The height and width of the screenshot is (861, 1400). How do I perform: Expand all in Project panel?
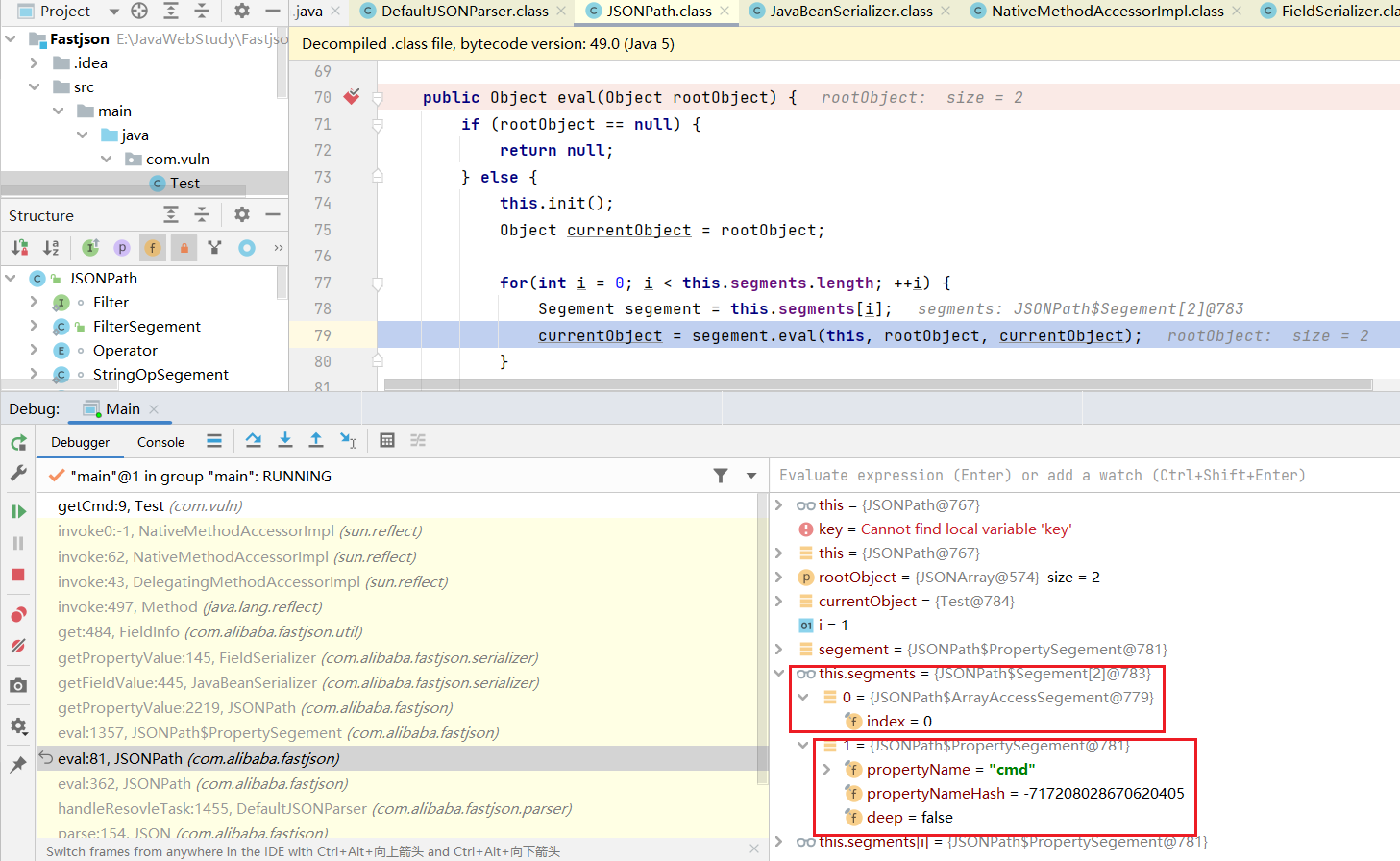tap(171, 11)
